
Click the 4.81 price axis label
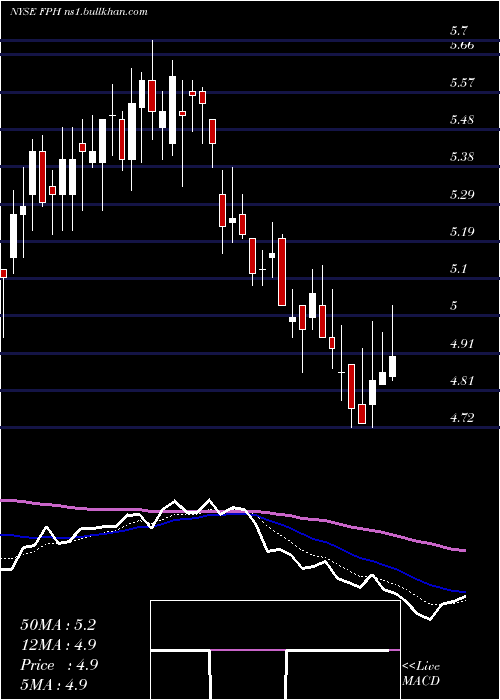tap(462, 380)
